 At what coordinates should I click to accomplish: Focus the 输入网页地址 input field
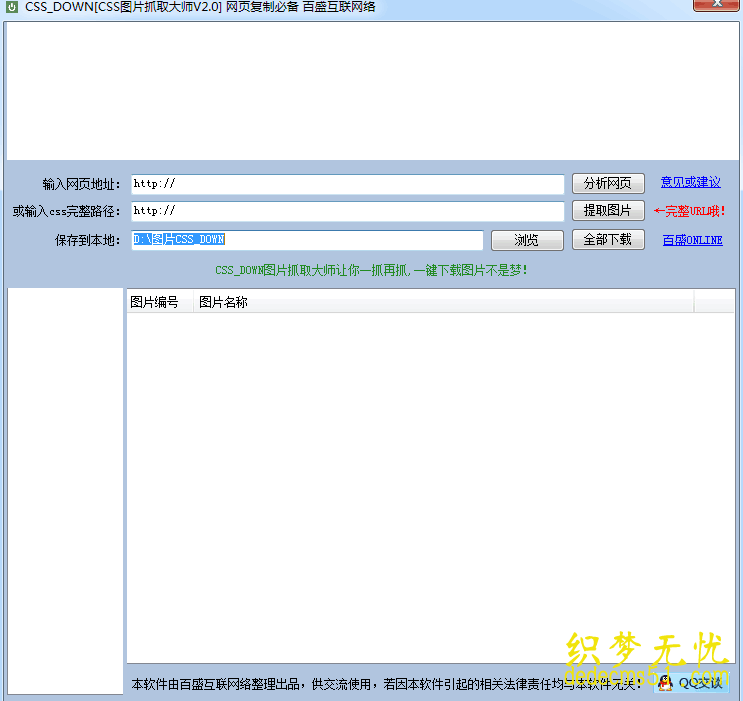pos(348,184)
